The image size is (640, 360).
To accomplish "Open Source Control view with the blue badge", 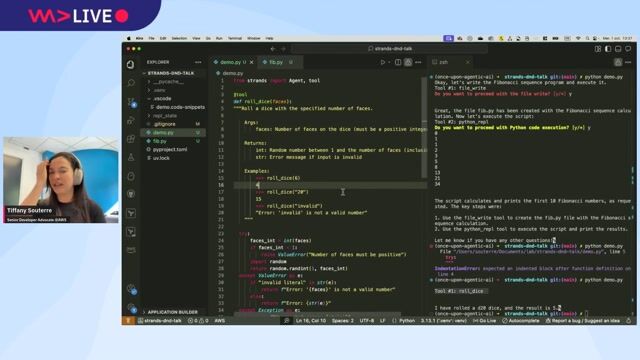I will click(x=131, y=102).
